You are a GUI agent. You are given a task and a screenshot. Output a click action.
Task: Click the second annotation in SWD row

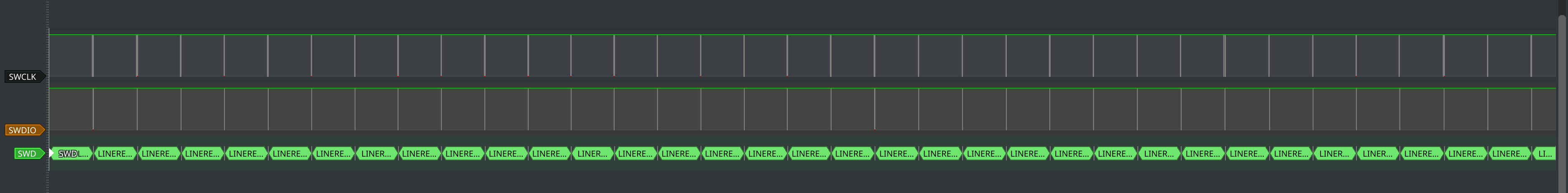pos(115,154)
